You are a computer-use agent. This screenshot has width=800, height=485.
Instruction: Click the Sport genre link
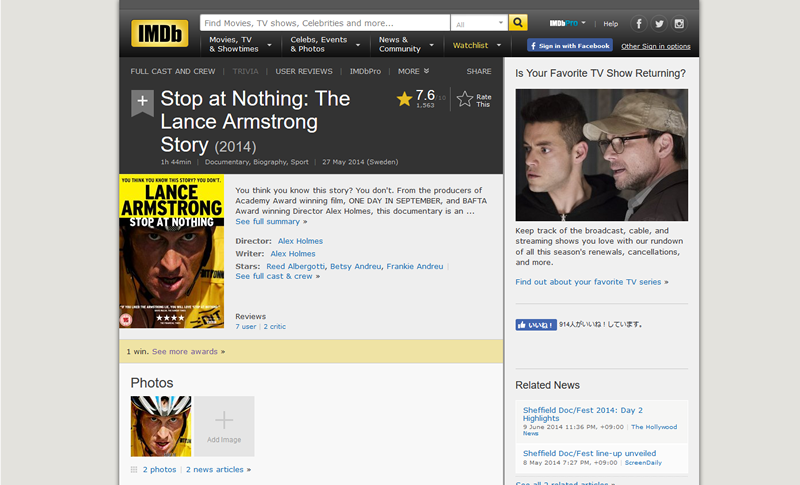click(299, 162)
